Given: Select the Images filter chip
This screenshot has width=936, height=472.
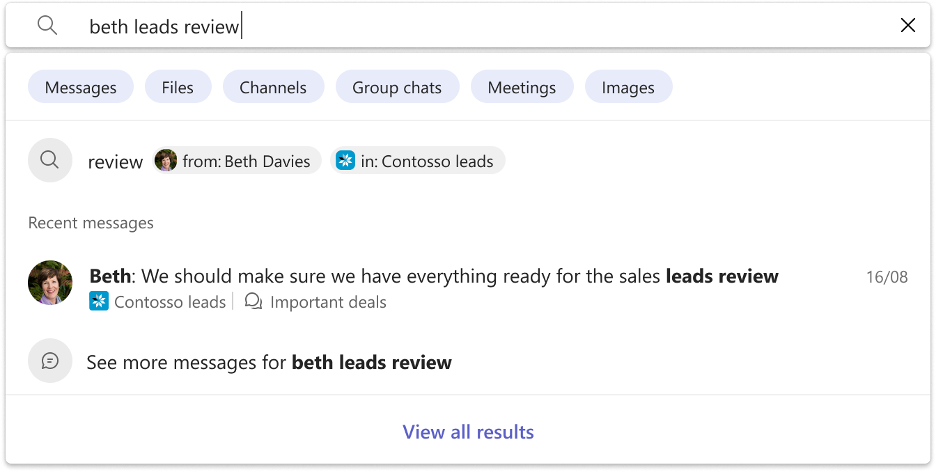Looking at the screenshot, I should click(x=628, y=87).
